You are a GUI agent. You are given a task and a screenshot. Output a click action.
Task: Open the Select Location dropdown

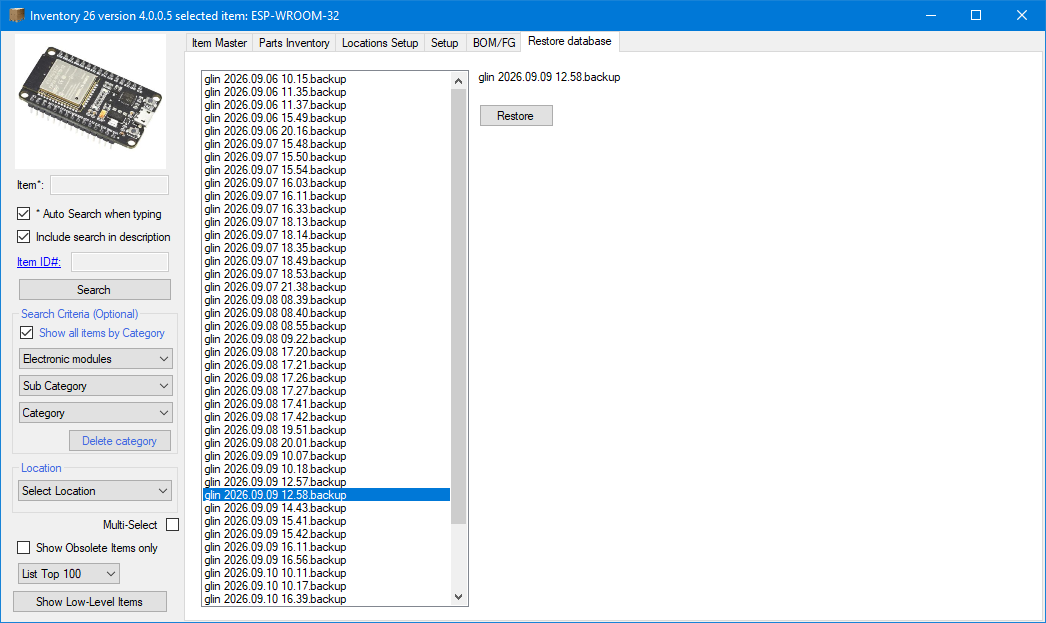95,491
